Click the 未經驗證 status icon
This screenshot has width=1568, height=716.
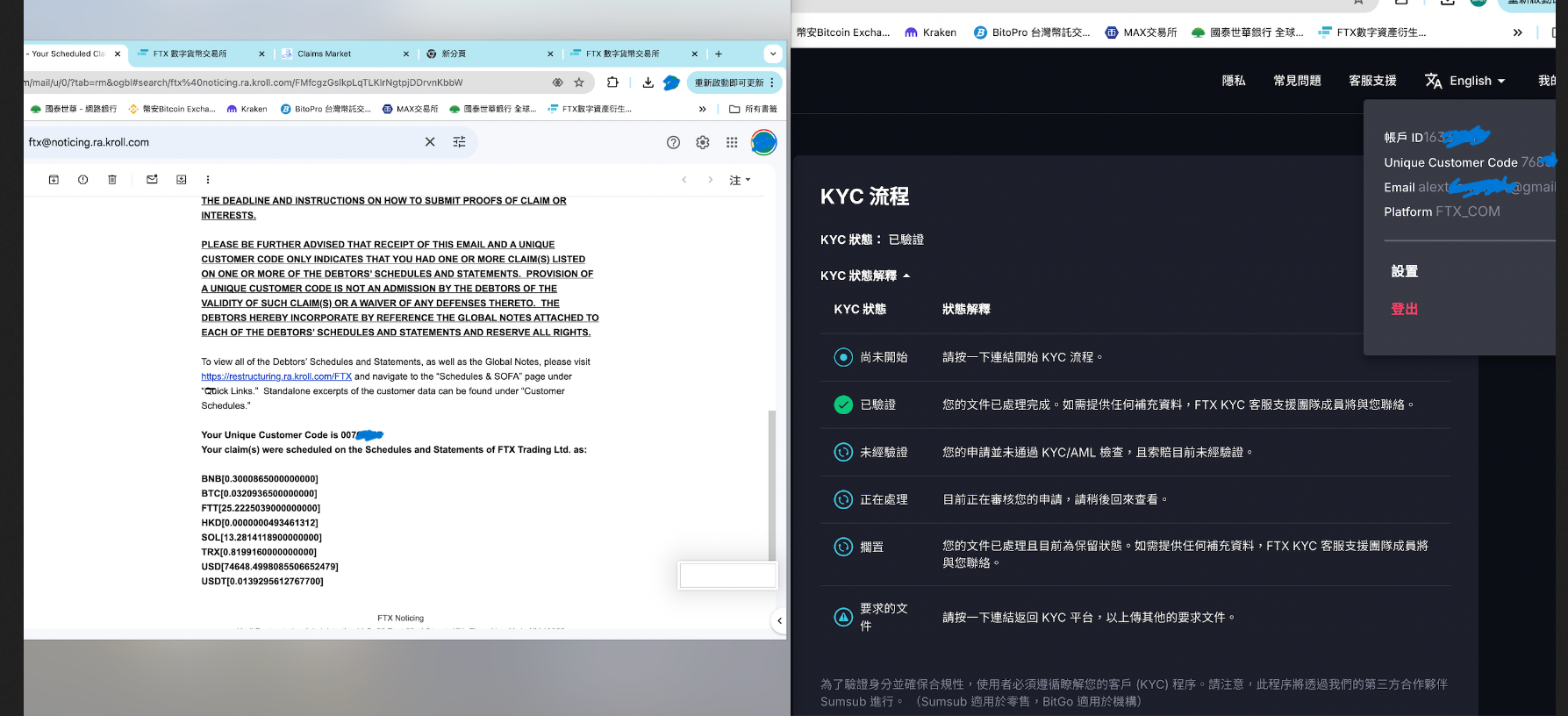pyautogui.click(x=843, y=452)
